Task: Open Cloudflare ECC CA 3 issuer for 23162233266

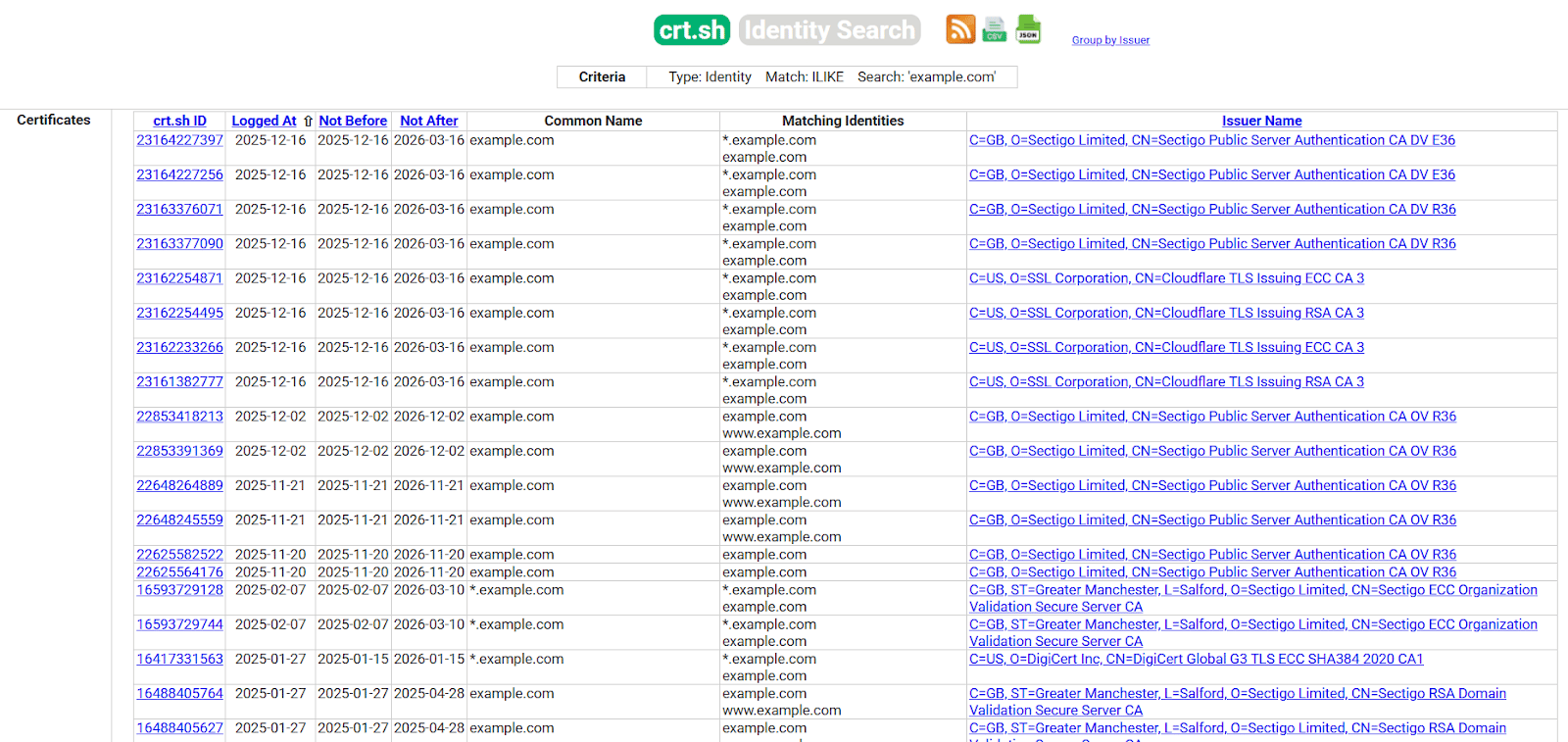Action: point(1166,347)
